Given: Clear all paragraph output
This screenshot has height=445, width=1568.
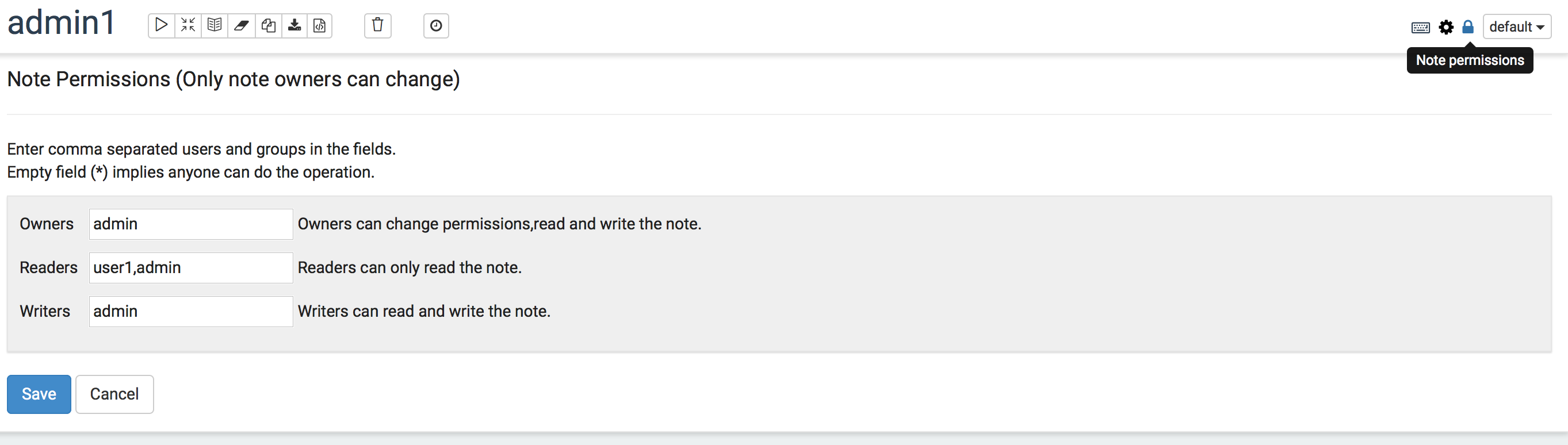Looking at the screenshot, I should point(241,25).
